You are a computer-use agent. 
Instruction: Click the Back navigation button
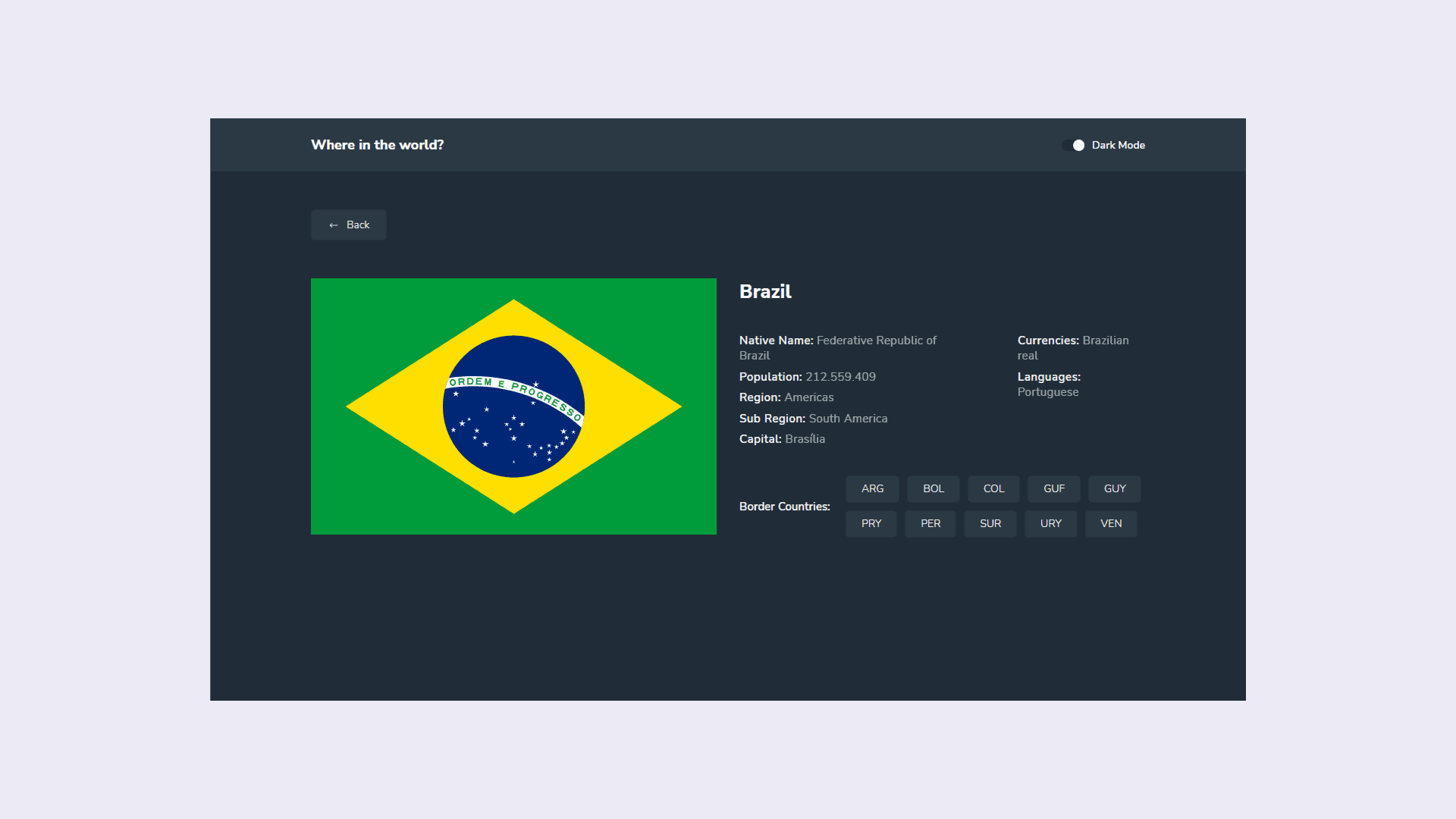349,224
